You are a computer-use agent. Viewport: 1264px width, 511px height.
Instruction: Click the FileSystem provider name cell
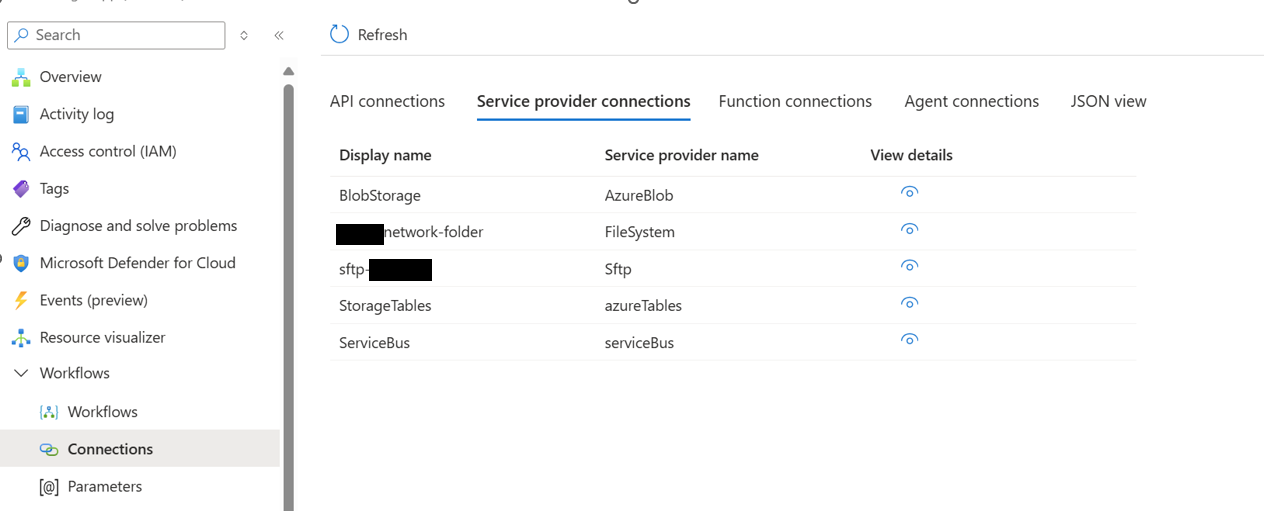tap(640, 232)
